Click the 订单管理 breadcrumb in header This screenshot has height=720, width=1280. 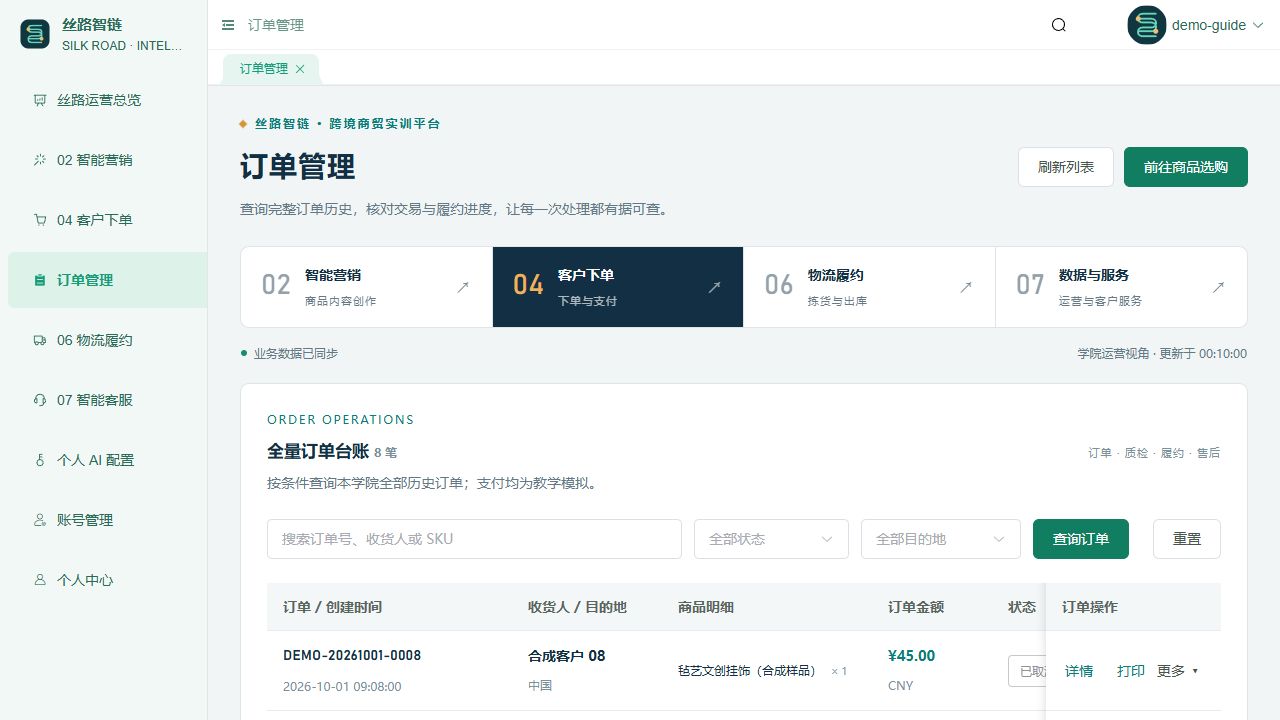[276, 25]
